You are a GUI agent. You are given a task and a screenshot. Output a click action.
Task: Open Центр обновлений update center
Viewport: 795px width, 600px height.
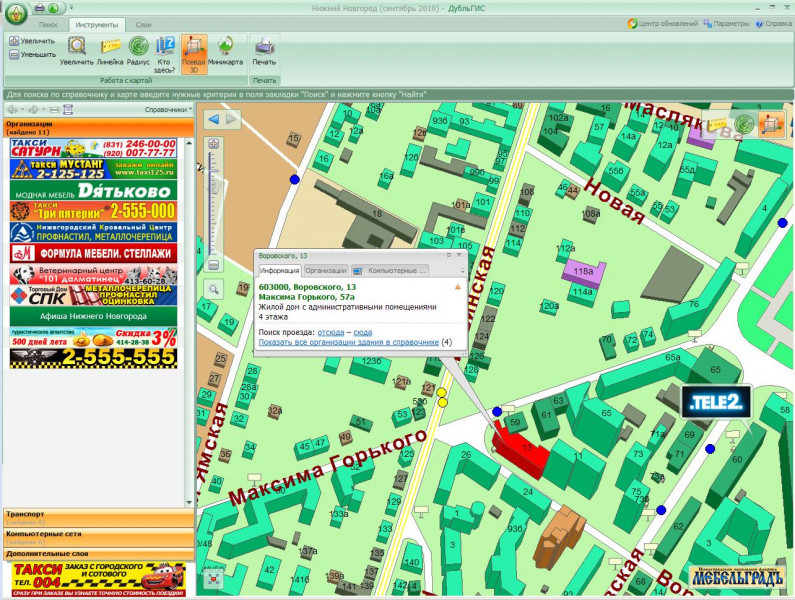tap(663, 24)
